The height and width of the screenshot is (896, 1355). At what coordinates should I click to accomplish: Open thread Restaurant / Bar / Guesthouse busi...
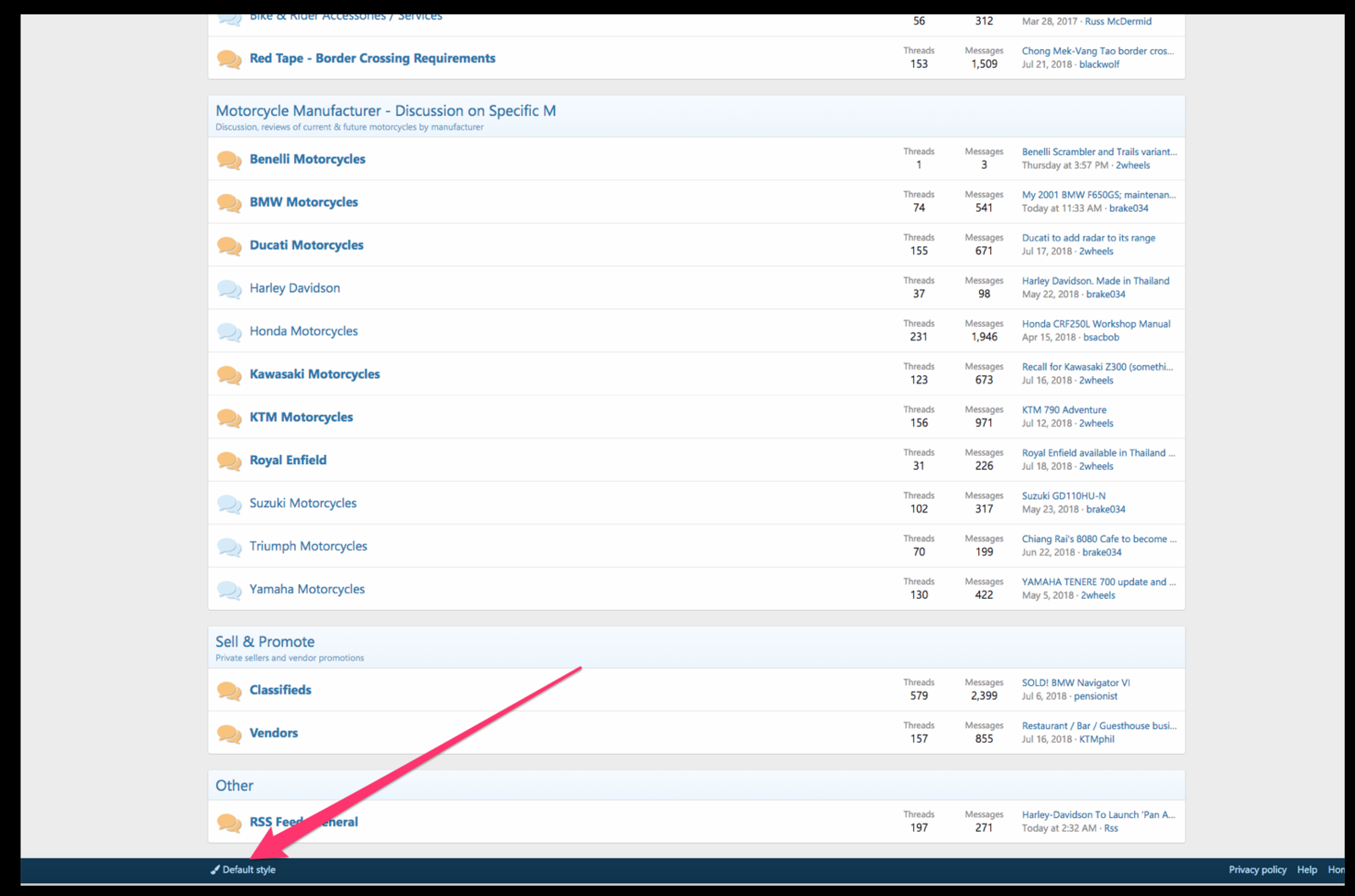point(1099,726)
